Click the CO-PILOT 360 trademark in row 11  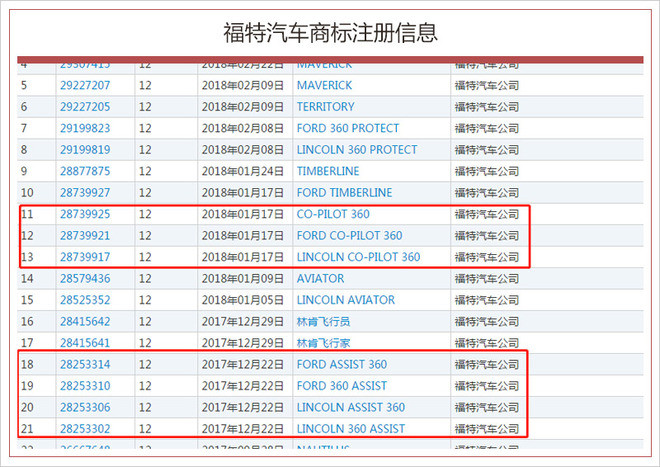(333, 214)
